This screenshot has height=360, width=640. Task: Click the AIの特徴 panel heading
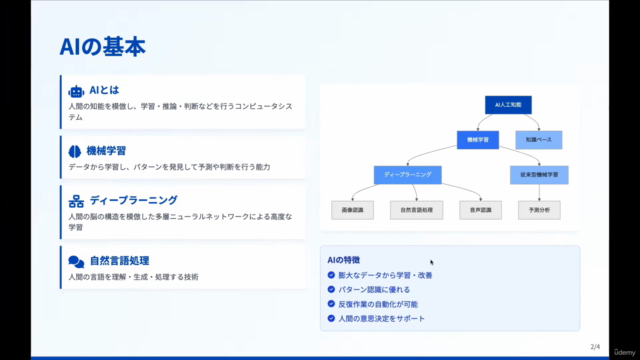344,260
